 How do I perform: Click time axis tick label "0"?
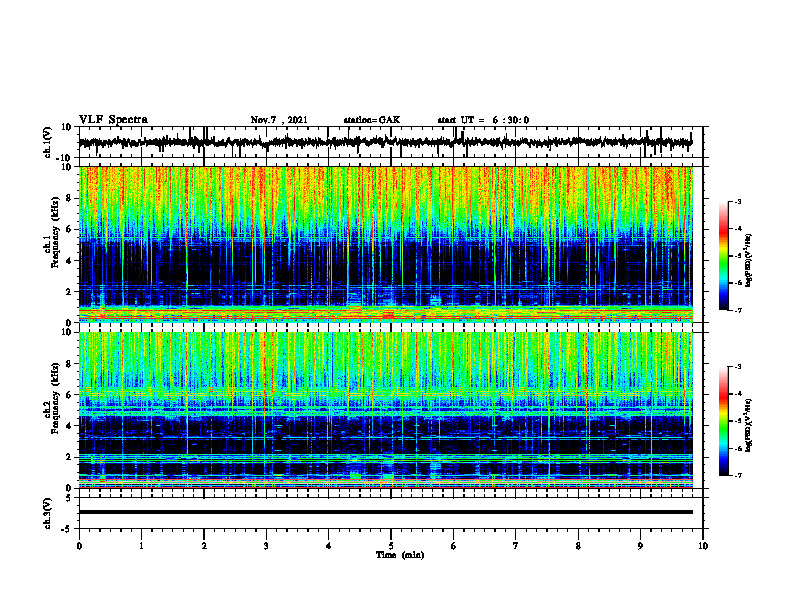click(79, 546)
